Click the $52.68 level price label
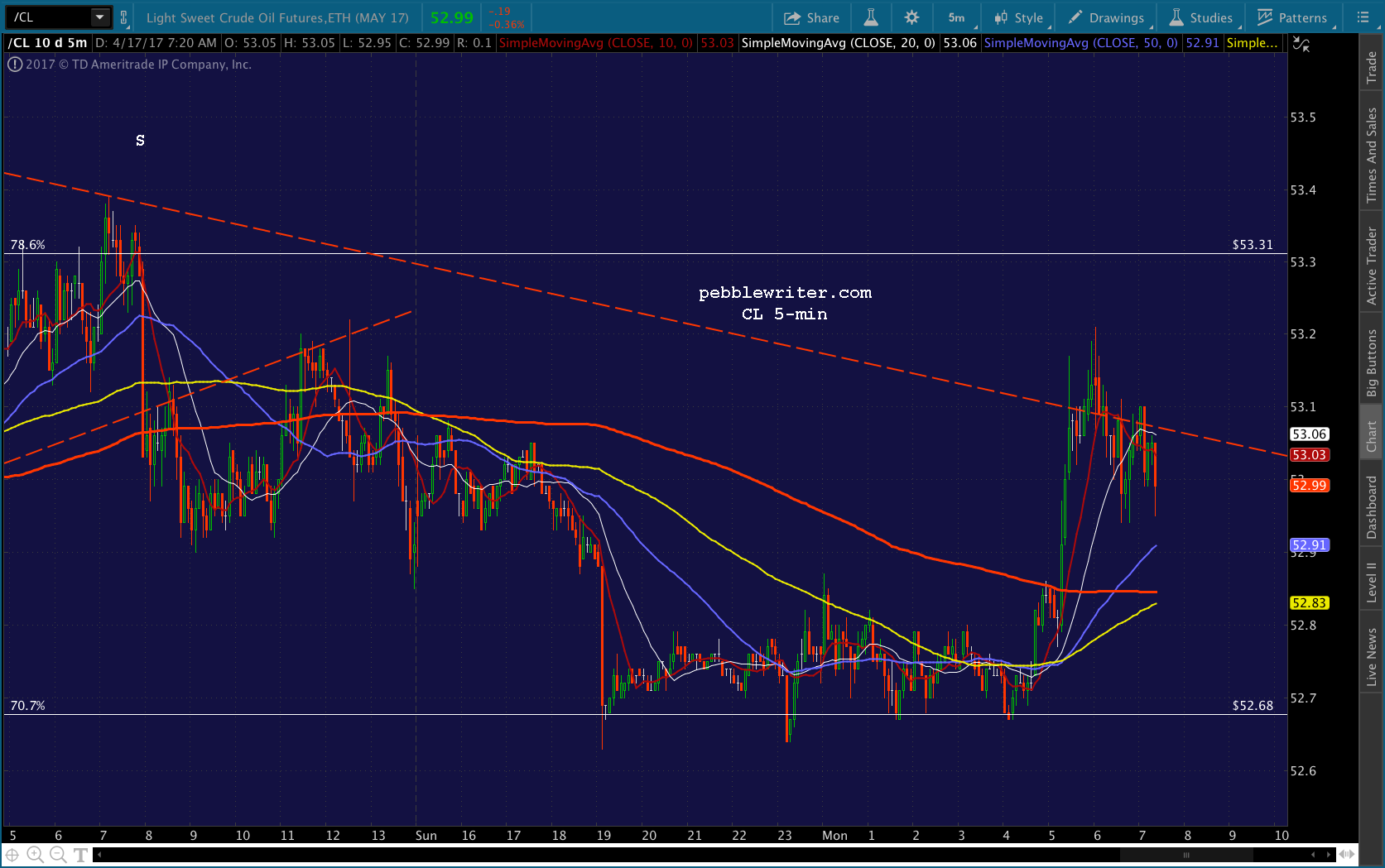 tap(1253, 706)
